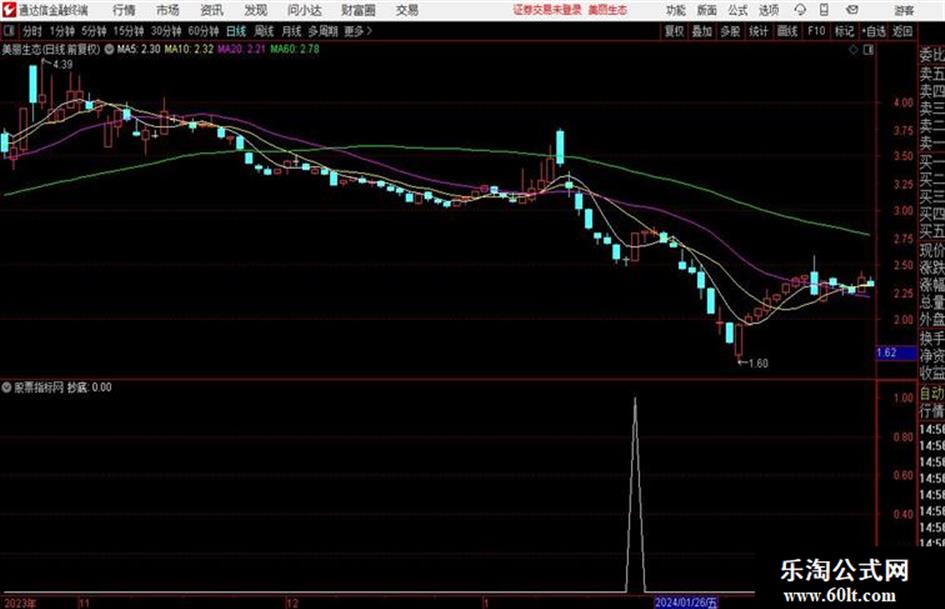Click the 美丽生态(日线 前复权) chart title
945x609 pixels.
51,49
